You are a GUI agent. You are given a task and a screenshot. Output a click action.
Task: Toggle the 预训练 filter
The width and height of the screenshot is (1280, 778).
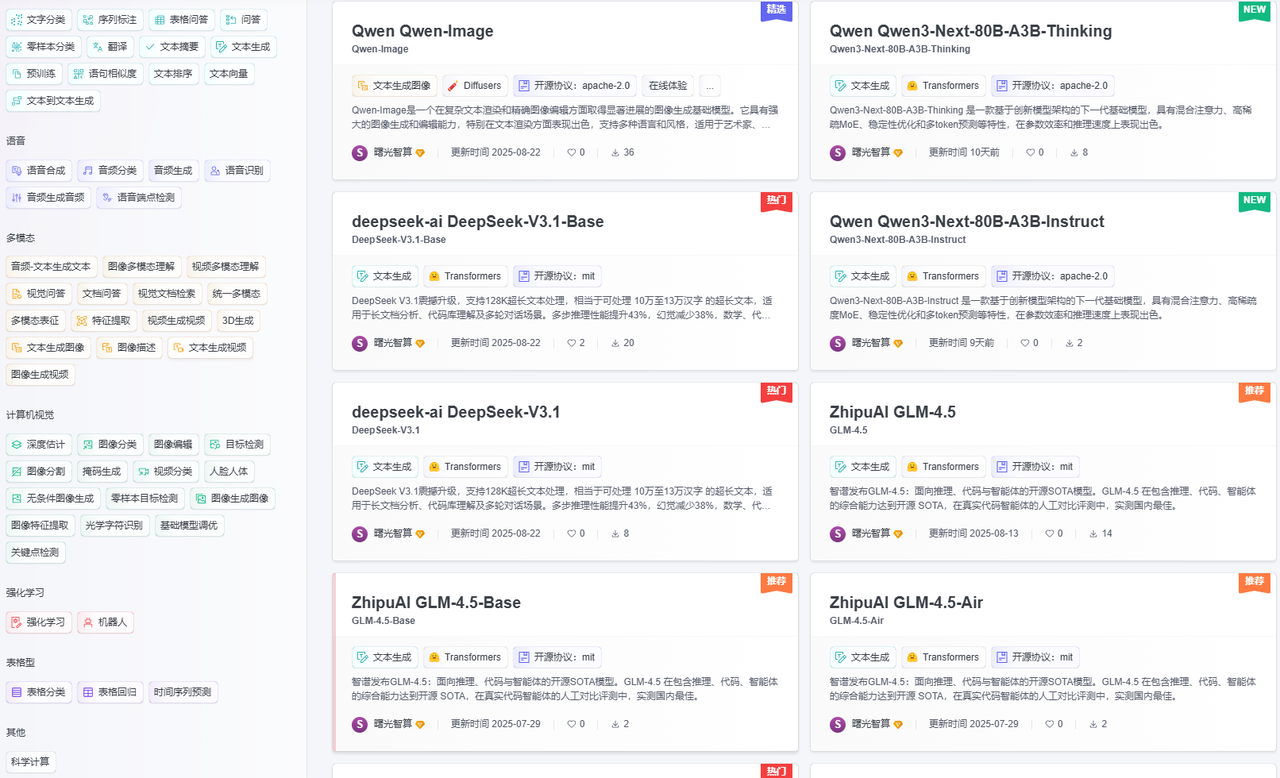(x=34, y=73)
